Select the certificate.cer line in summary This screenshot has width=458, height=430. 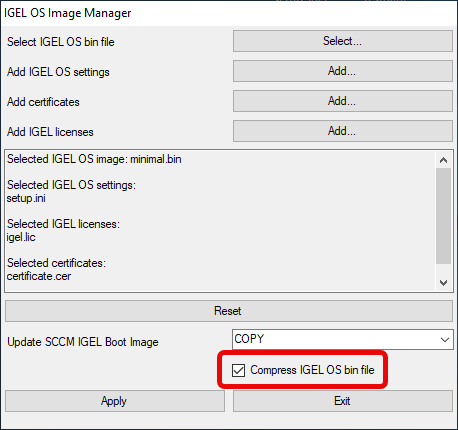tap(39, 276)
